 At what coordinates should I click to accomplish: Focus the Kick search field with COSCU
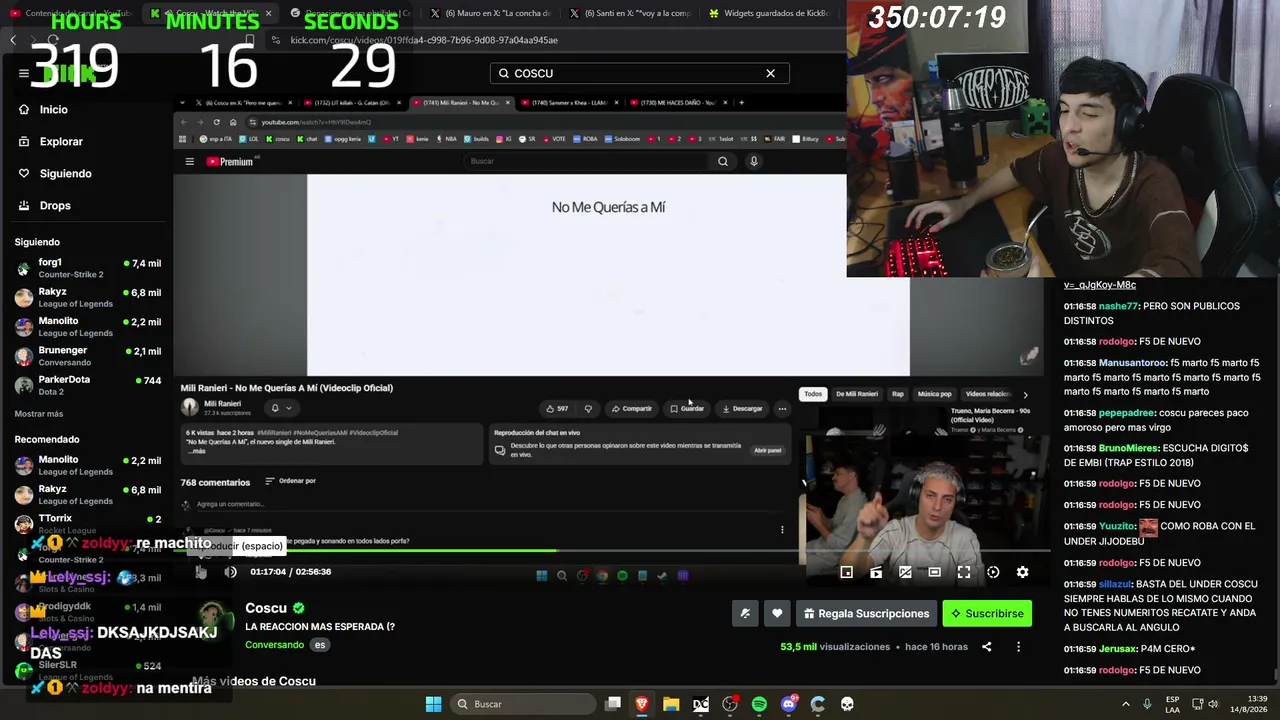tap(640, 73)
